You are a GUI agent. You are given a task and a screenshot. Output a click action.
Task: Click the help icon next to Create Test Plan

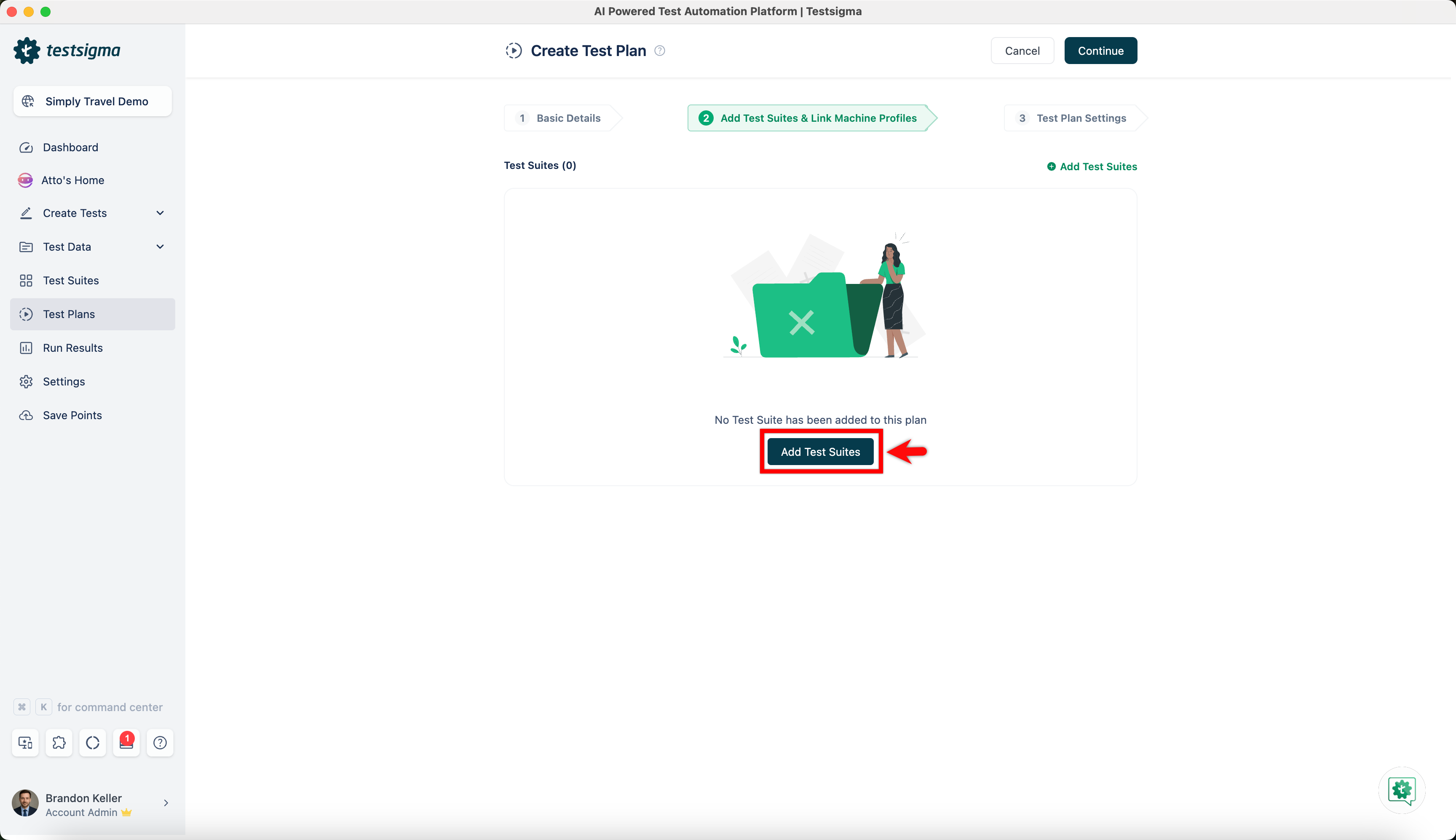tap(659, 51)
